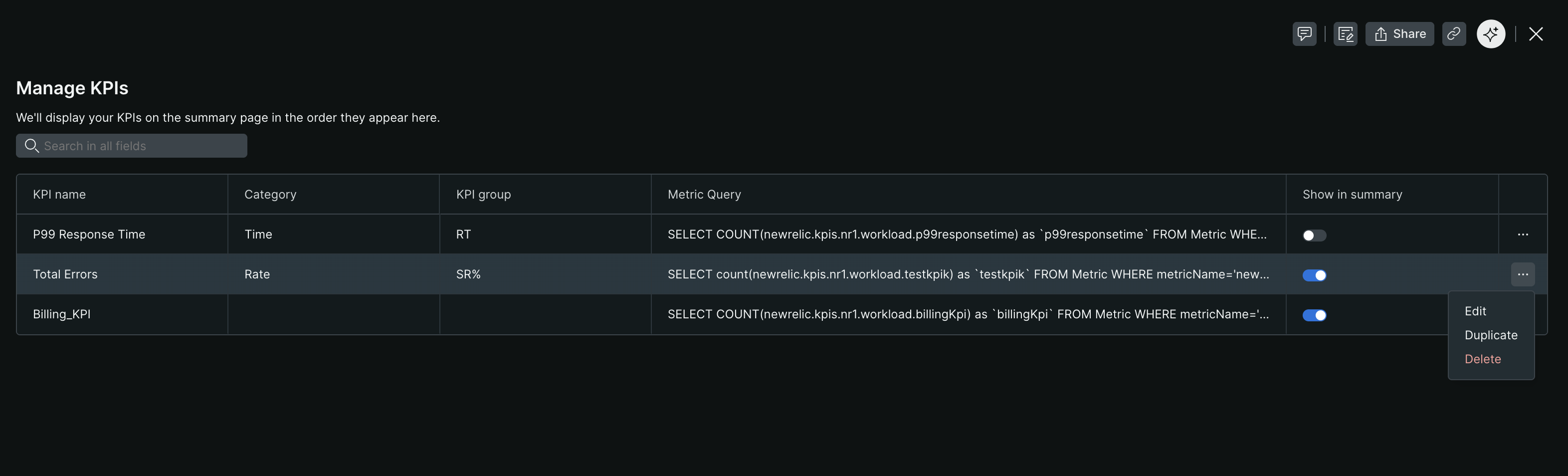Toggle the switch next to Billing_KPI name

click(1314, 315)
